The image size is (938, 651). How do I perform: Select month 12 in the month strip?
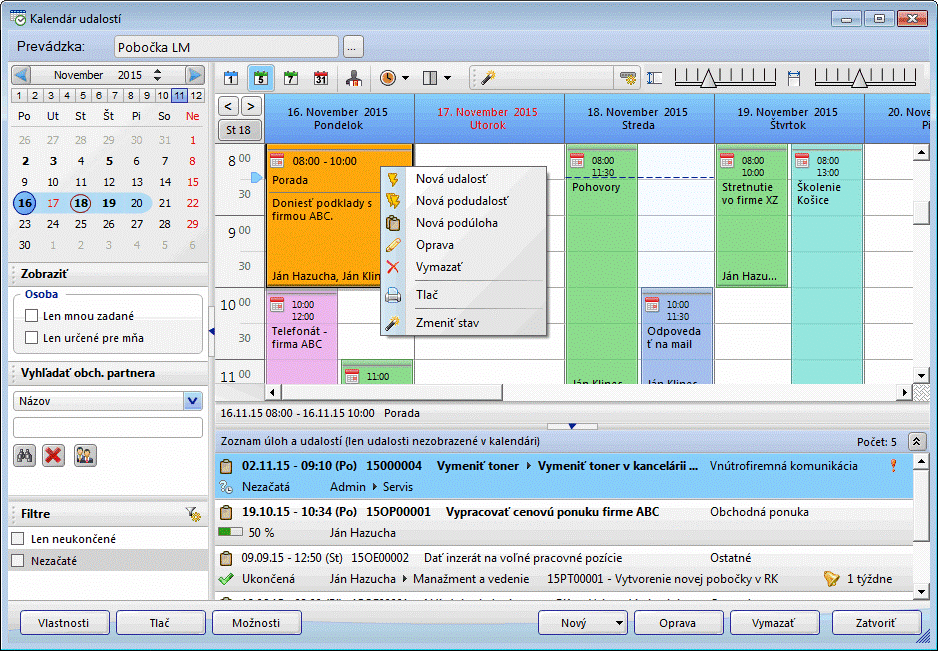[196, 95]
